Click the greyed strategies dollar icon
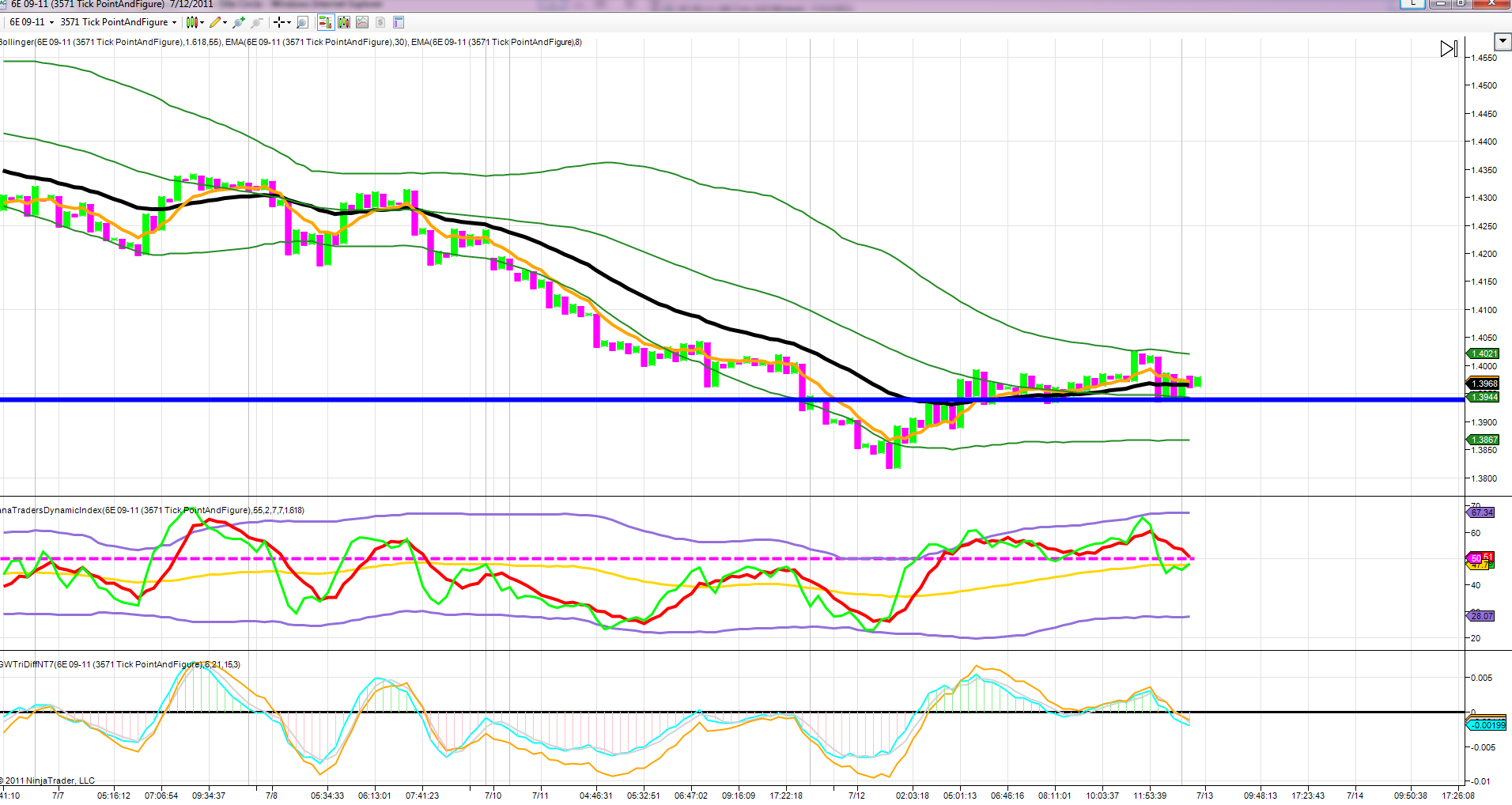Screen dimensions: 1512x805 380,22
